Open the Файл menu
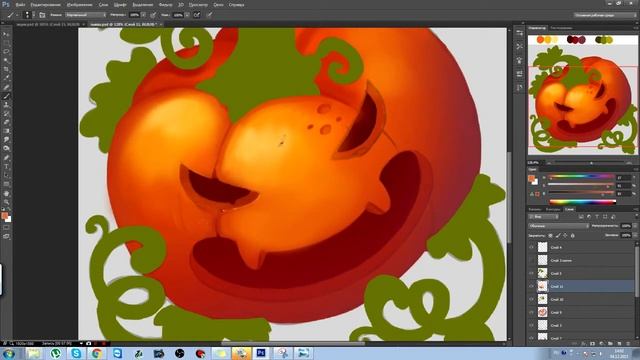 (20, 5)
